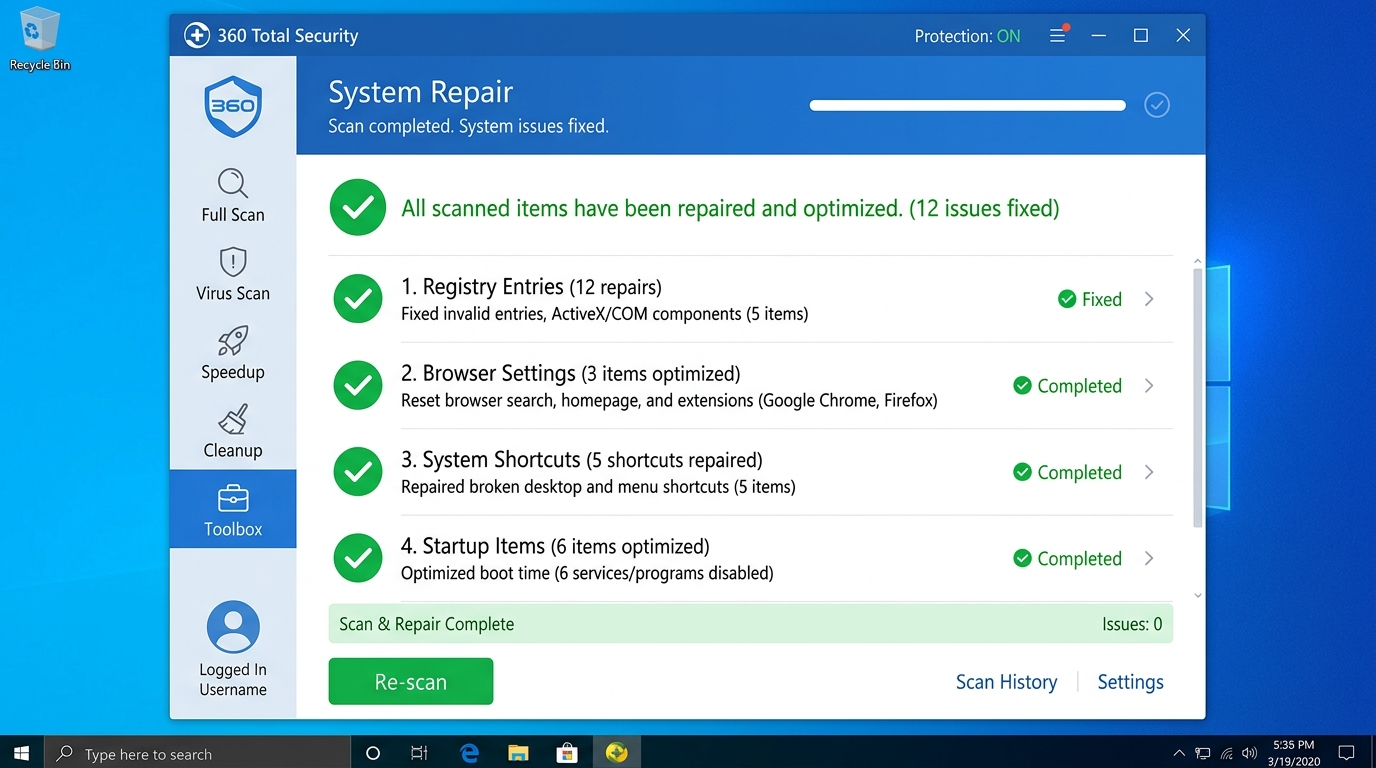
Task: Open Settings from the bottom bar
Action: pyautogui.click(x=1129, y=681)
